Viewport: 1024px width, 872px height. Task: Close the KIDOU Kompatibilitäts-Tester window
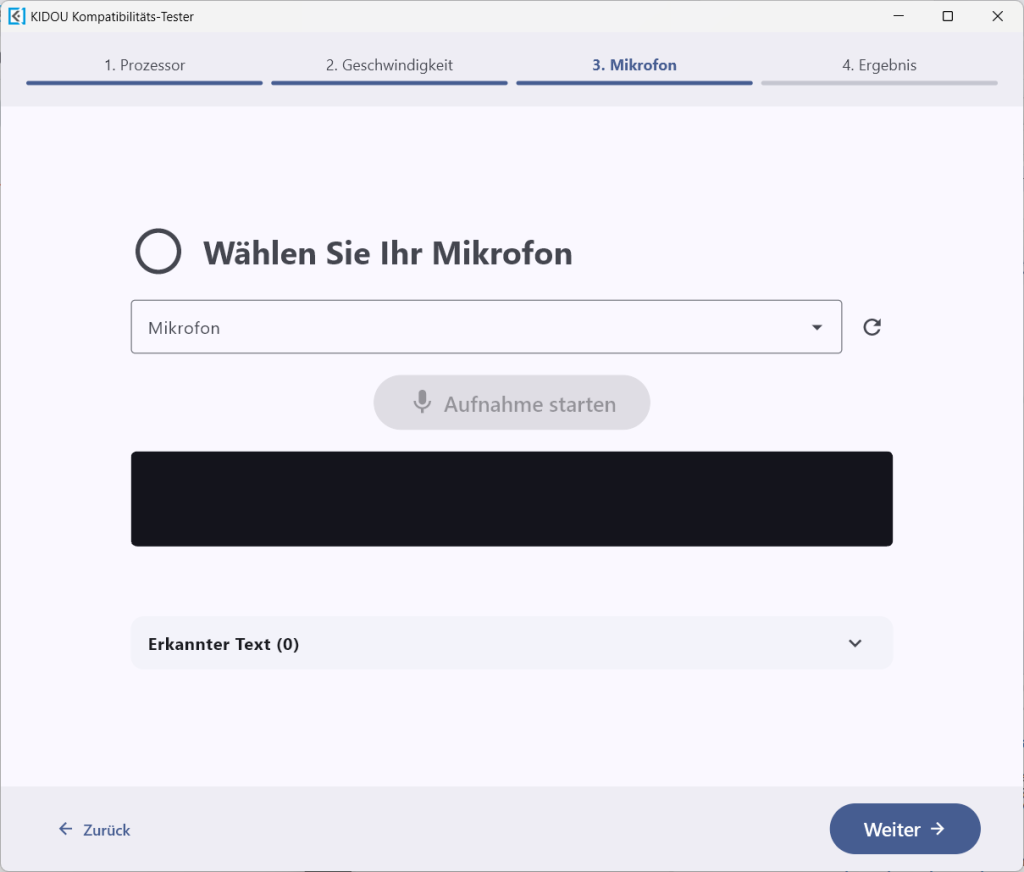(997, 16)
